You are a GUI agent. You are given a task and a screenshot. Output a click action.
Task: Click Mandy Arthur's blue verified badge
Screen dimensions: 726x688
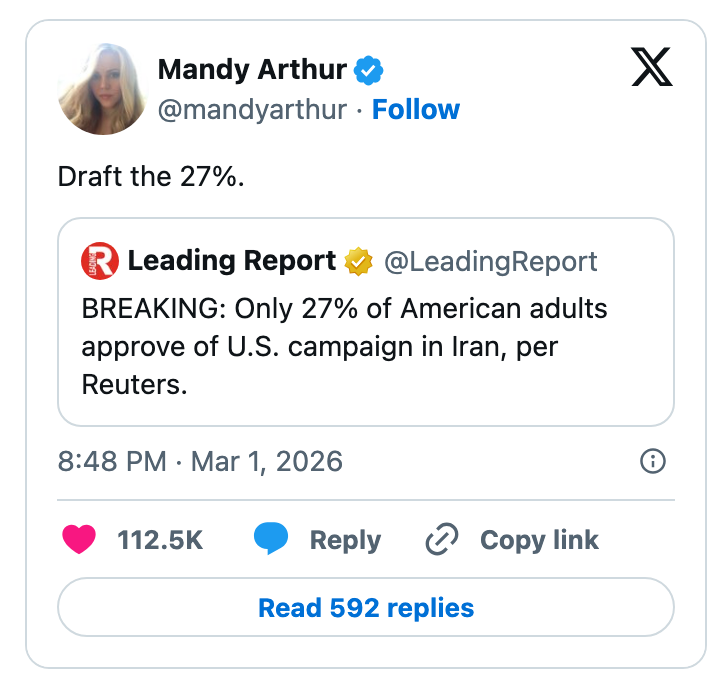(369, 70)
